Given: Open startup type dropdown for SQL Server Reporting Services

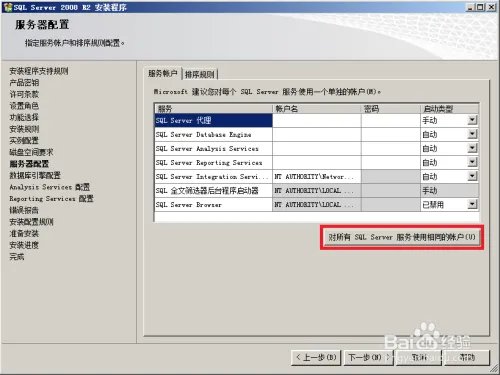Looking at the screenshot, I should pyautogui.click(x=472, y=162).
